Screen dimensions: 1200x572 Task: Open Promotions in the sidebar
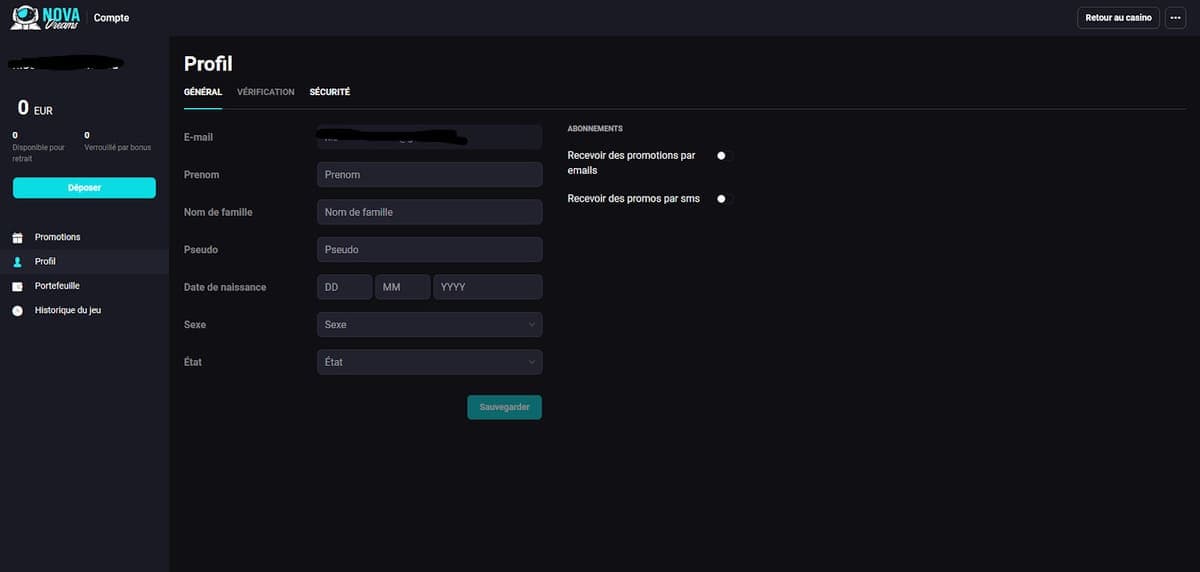tap(84, 237)
